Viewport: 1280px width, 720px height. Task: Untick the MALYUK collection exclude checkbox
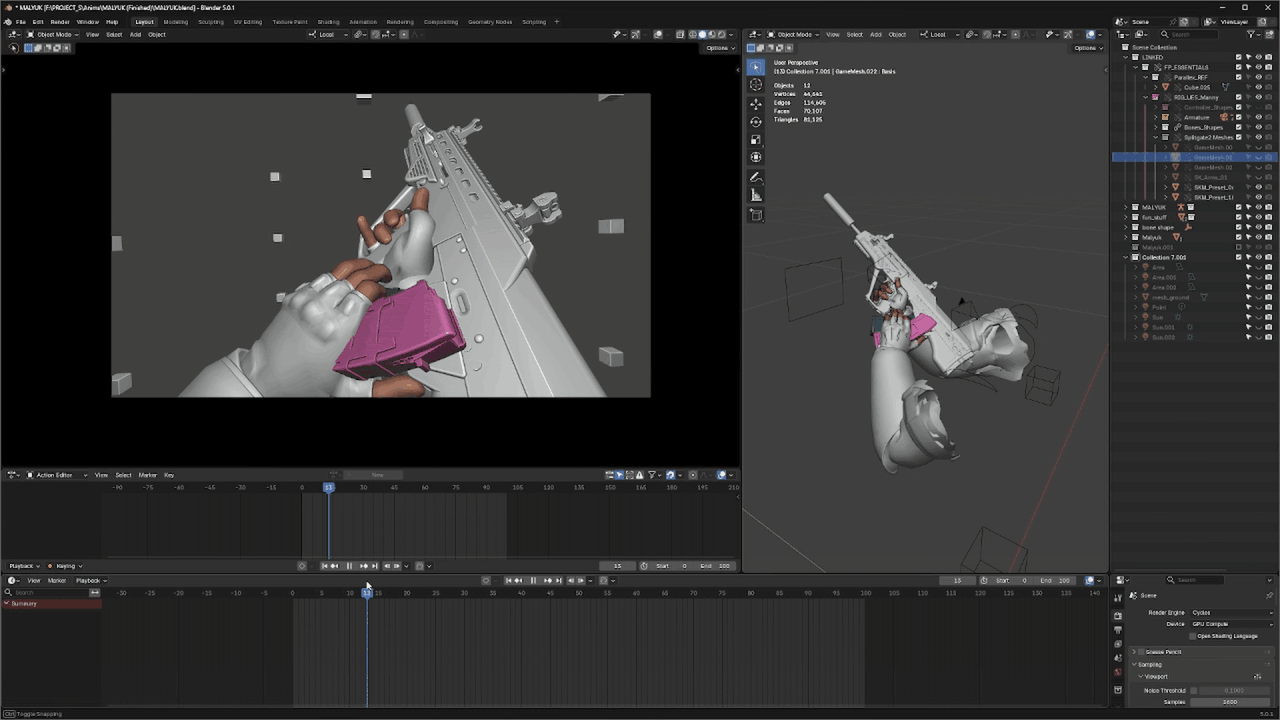[x=1238, y=207]
